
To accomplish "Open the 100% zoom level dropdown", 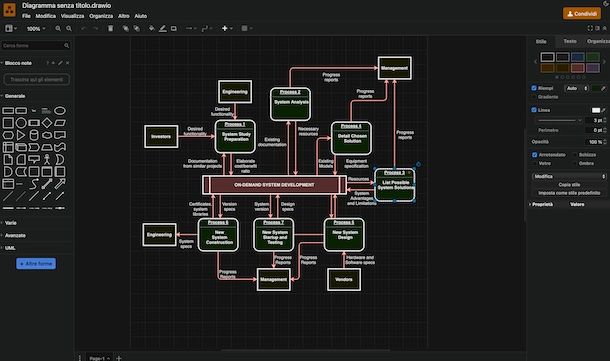I will (x=36, y=28).
